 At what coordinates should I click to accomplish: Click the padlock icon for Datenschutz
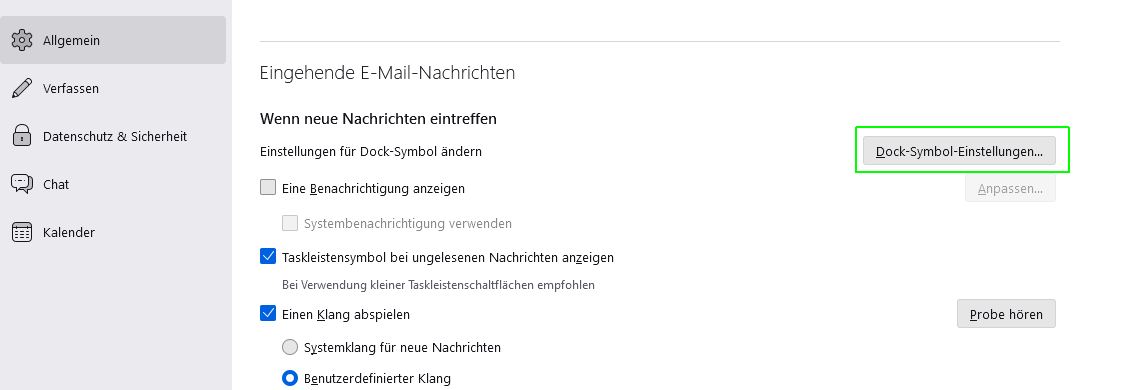coord(22,136)
